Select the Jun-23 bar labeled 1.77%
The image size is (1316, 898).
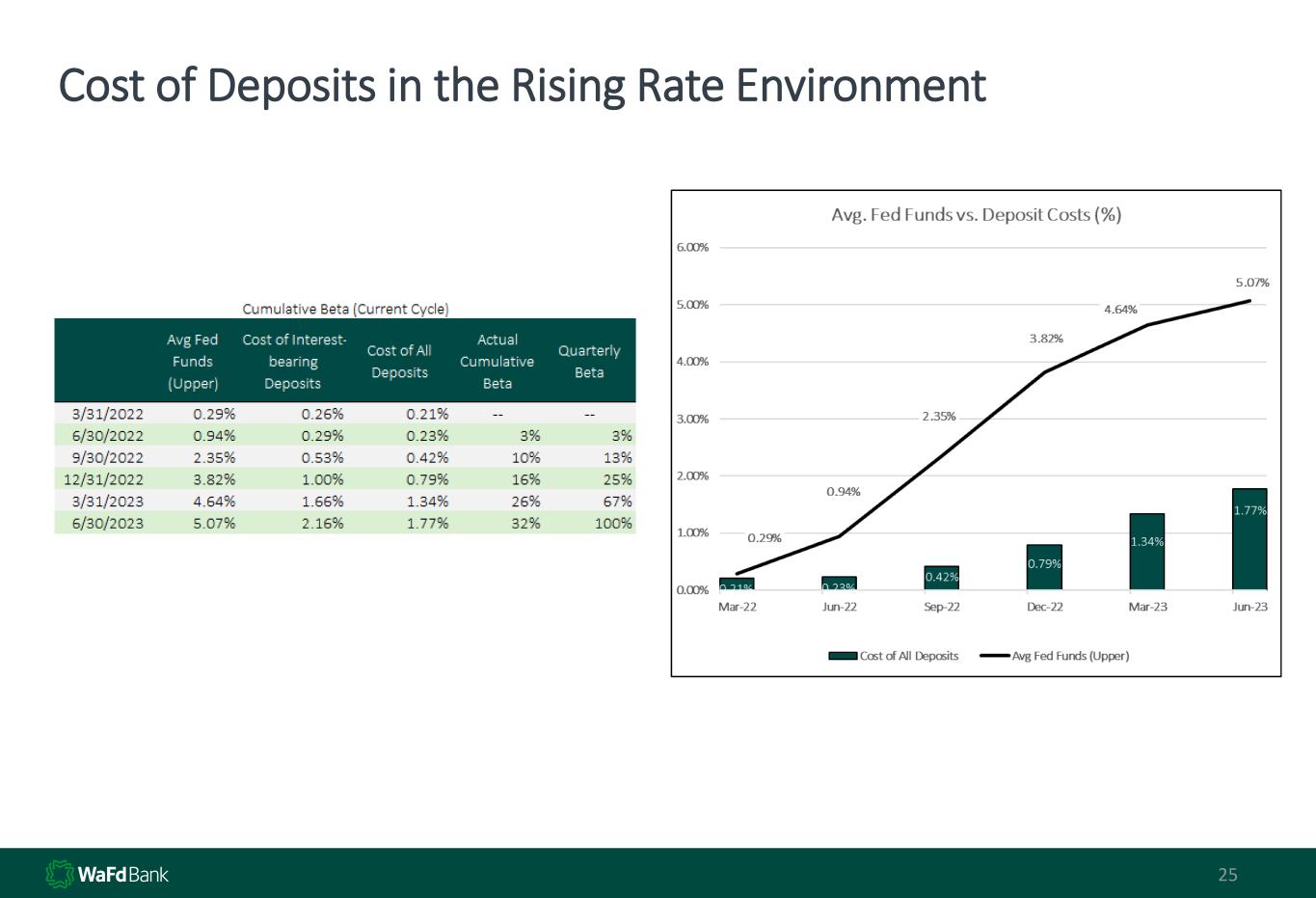(x=1249, y=540)
